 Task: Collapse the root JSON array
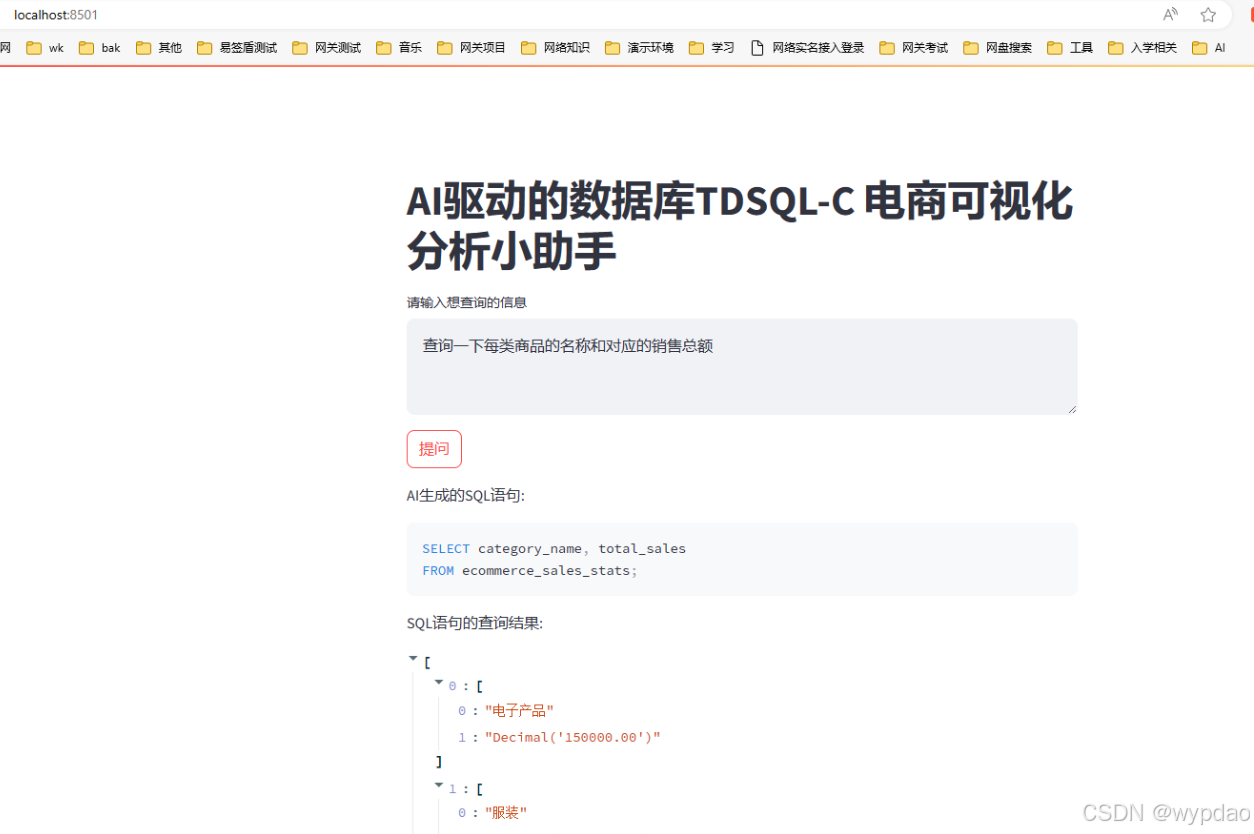[x=413, y=658]
